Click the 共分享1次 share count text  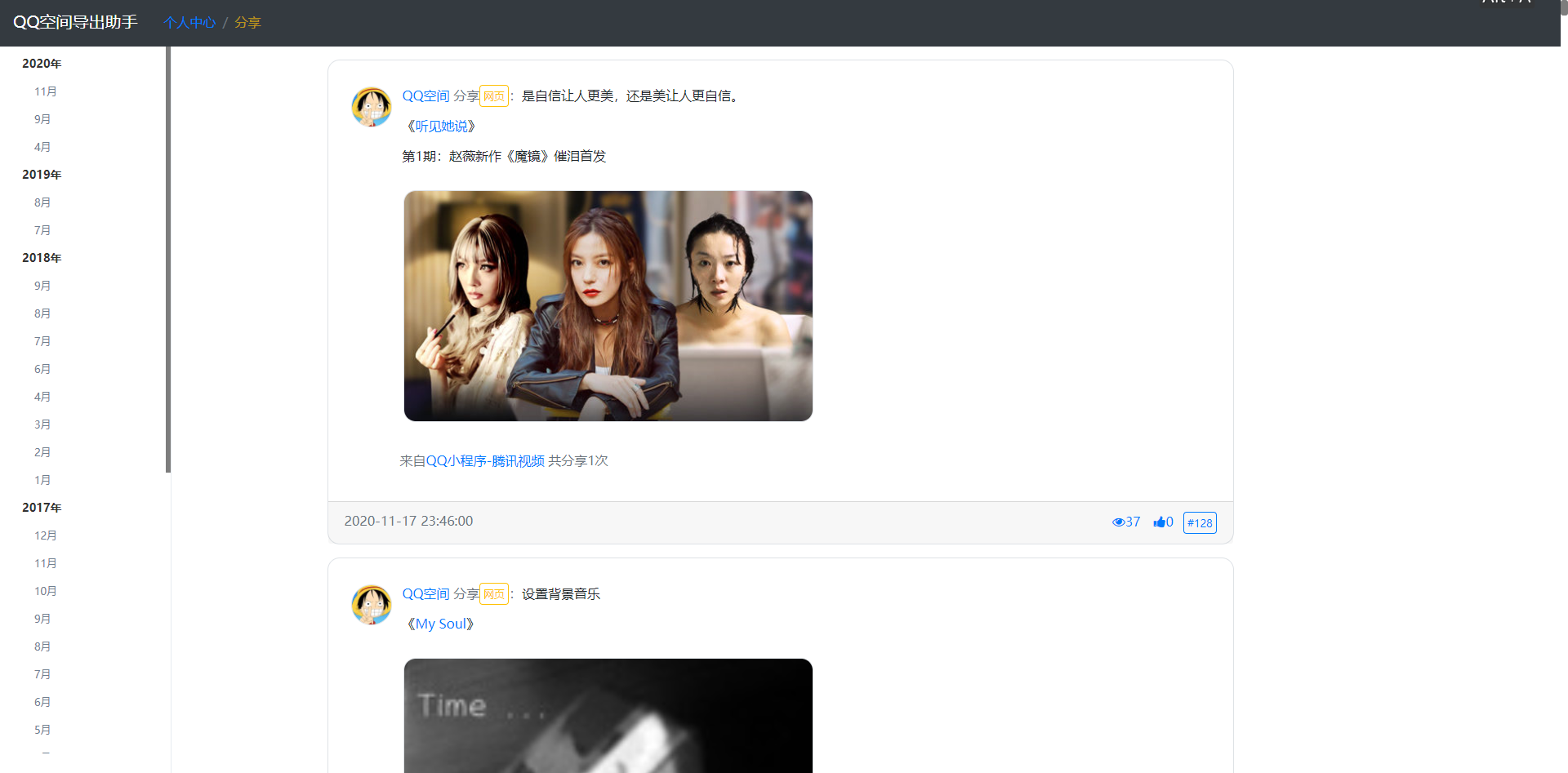coord(578,461)
